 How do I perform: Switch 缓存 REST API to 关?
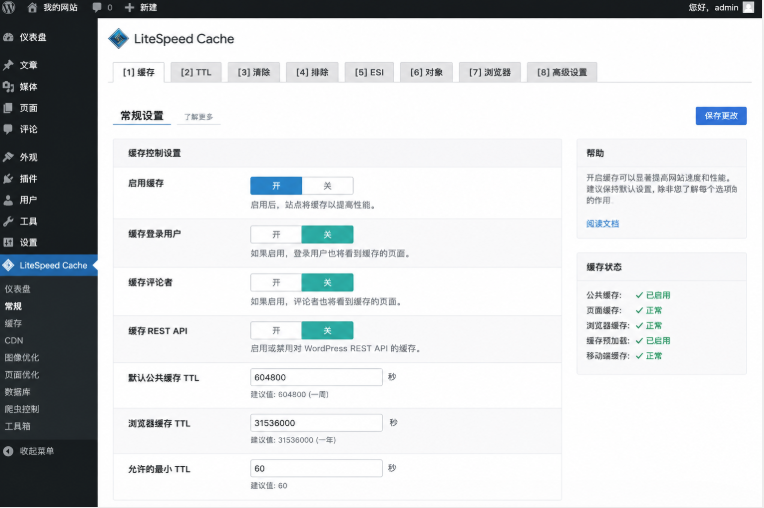327,330
